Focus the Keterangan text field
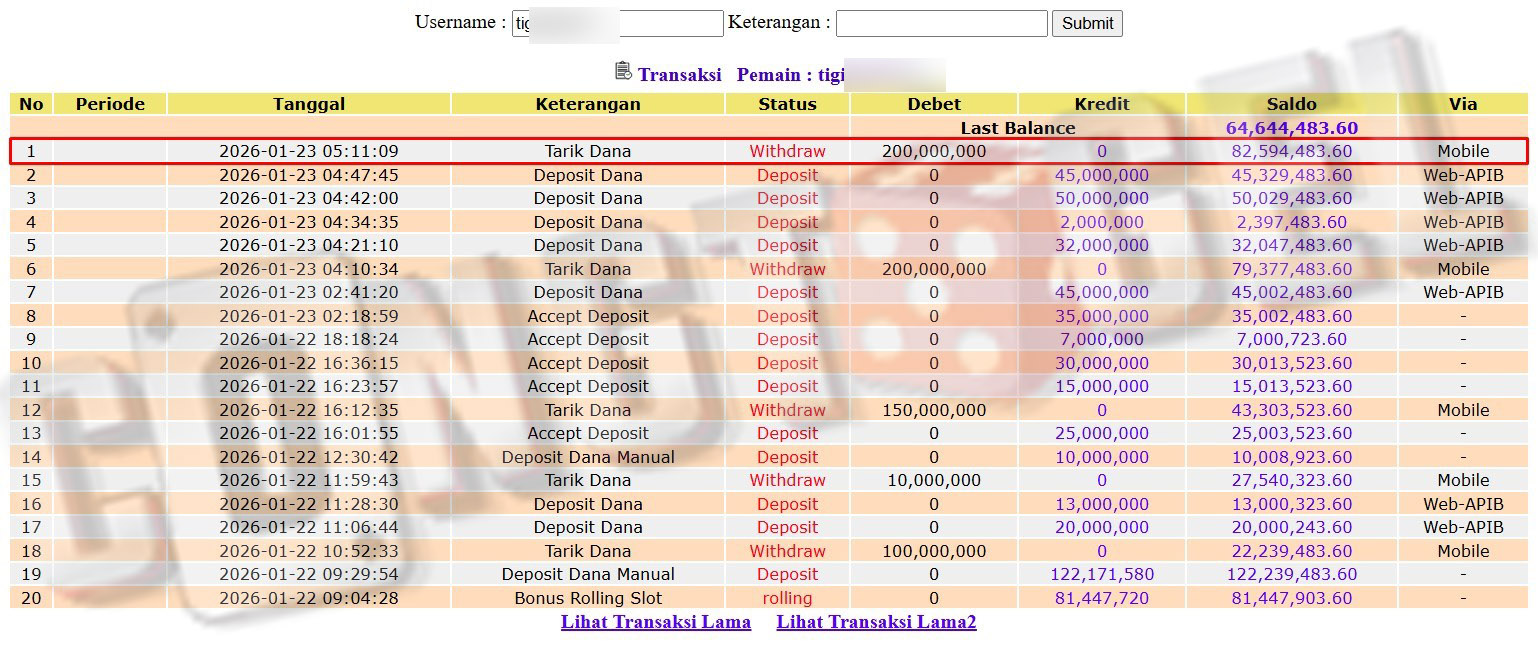 941,23
